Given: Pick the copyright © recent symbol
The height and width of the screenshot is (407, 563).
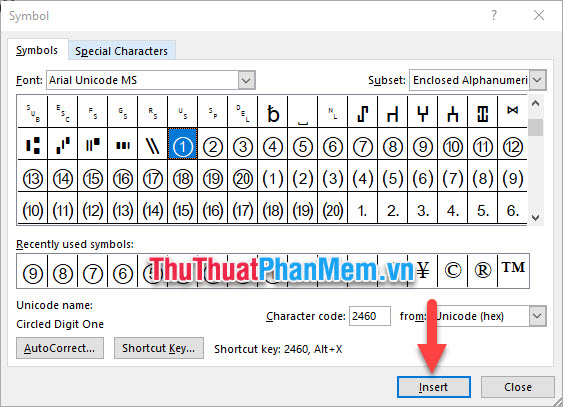Looking at the screenshot, I should coord(453,270).
